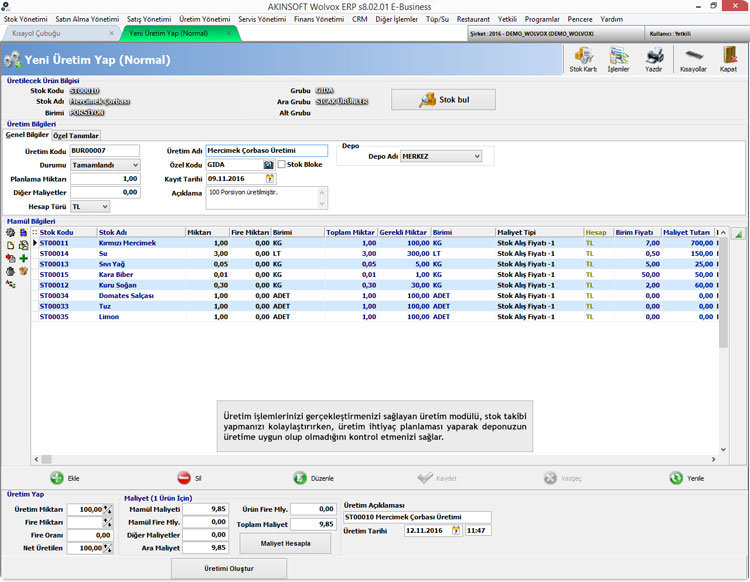Click the ABC letters icon beside grid
Screen dimensions: 750x582
[x=10, y=284]
